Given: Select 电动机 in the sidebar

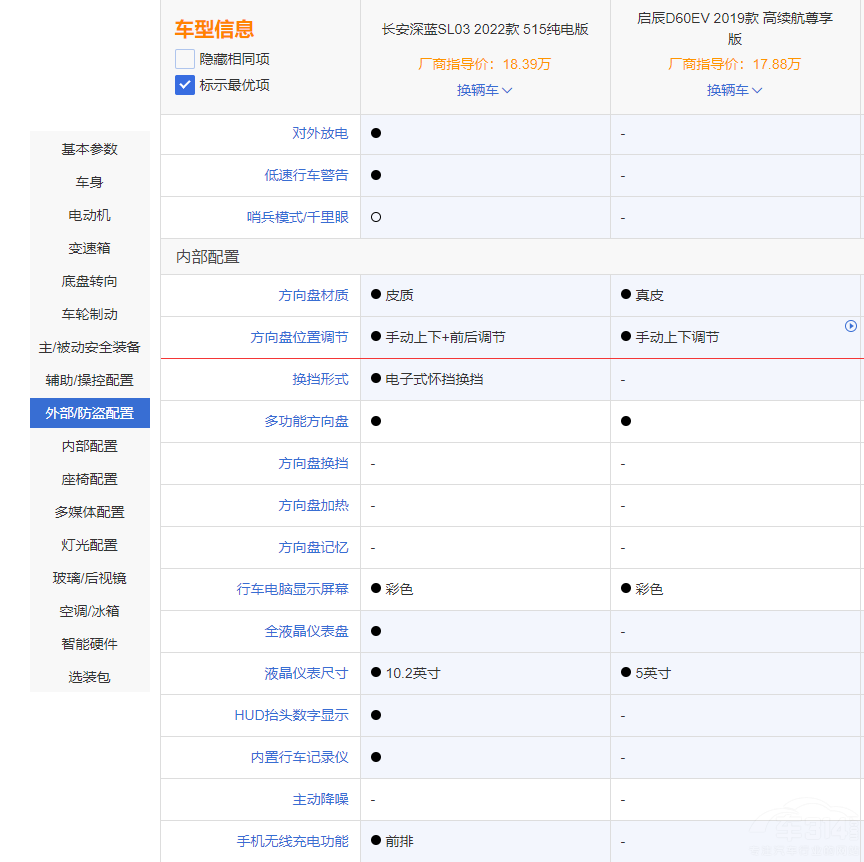Looking at the screenshot, I should pyautogui.click(x=89, y=215).
